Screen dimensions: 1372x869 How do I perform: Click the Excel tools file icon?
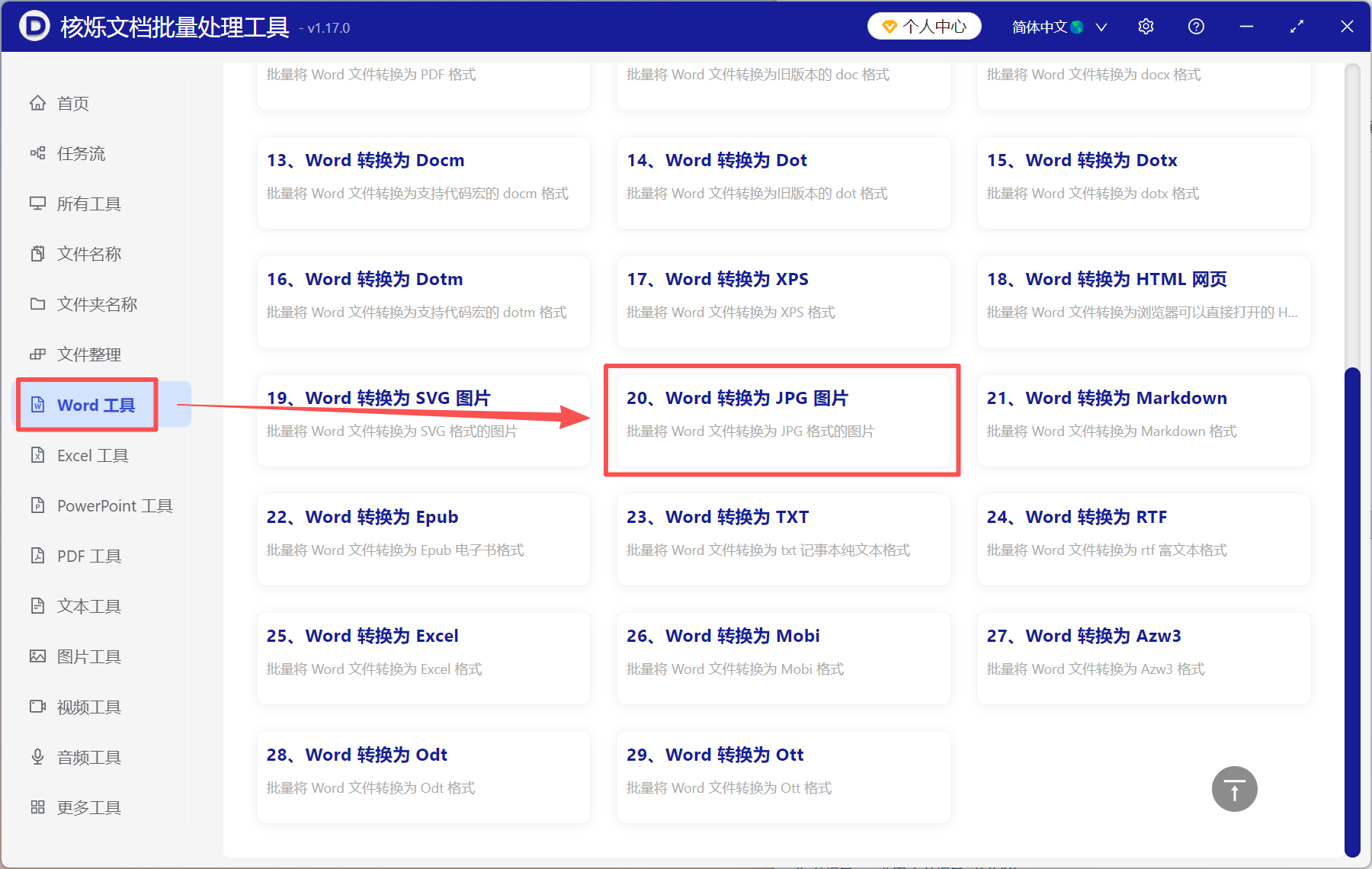(37, 455)
